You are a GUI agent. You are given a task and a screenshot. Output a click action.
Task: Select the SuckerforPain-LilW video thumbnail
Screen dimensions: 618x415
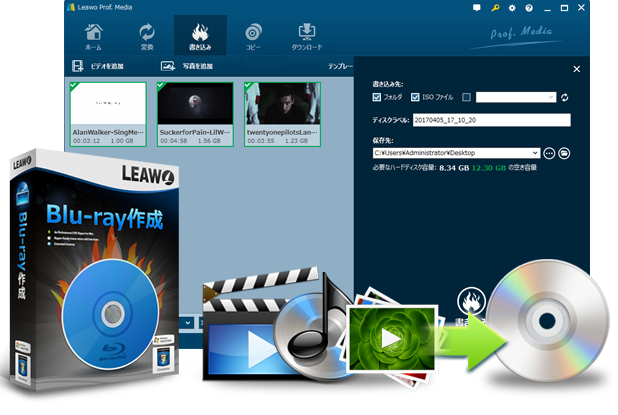pyautogui.click(x=195, y=114)
